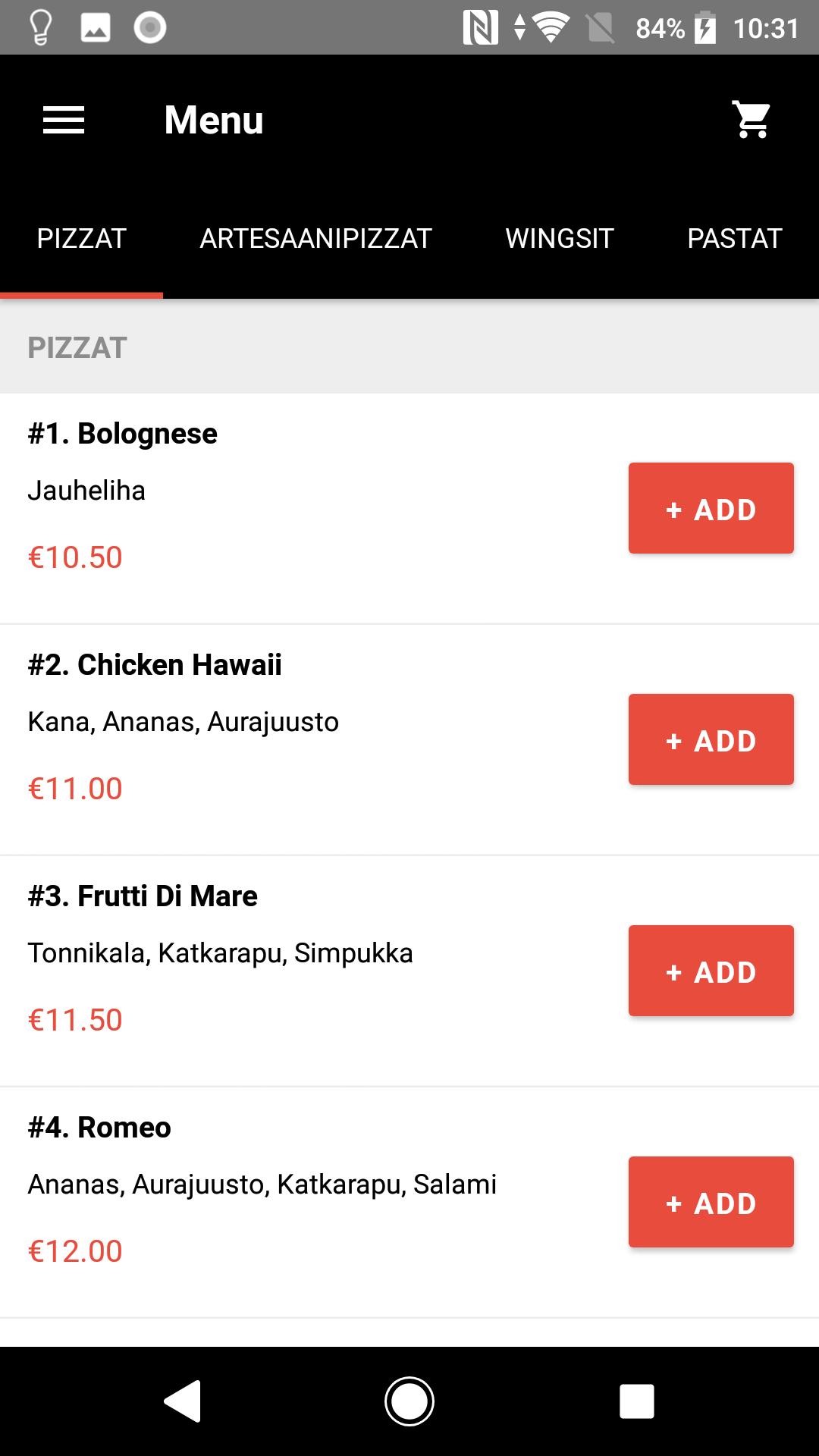This screenshot has width=819, height=1456.
Task: Tap the lightbulb status bar icon
Action: click(40, 28)
